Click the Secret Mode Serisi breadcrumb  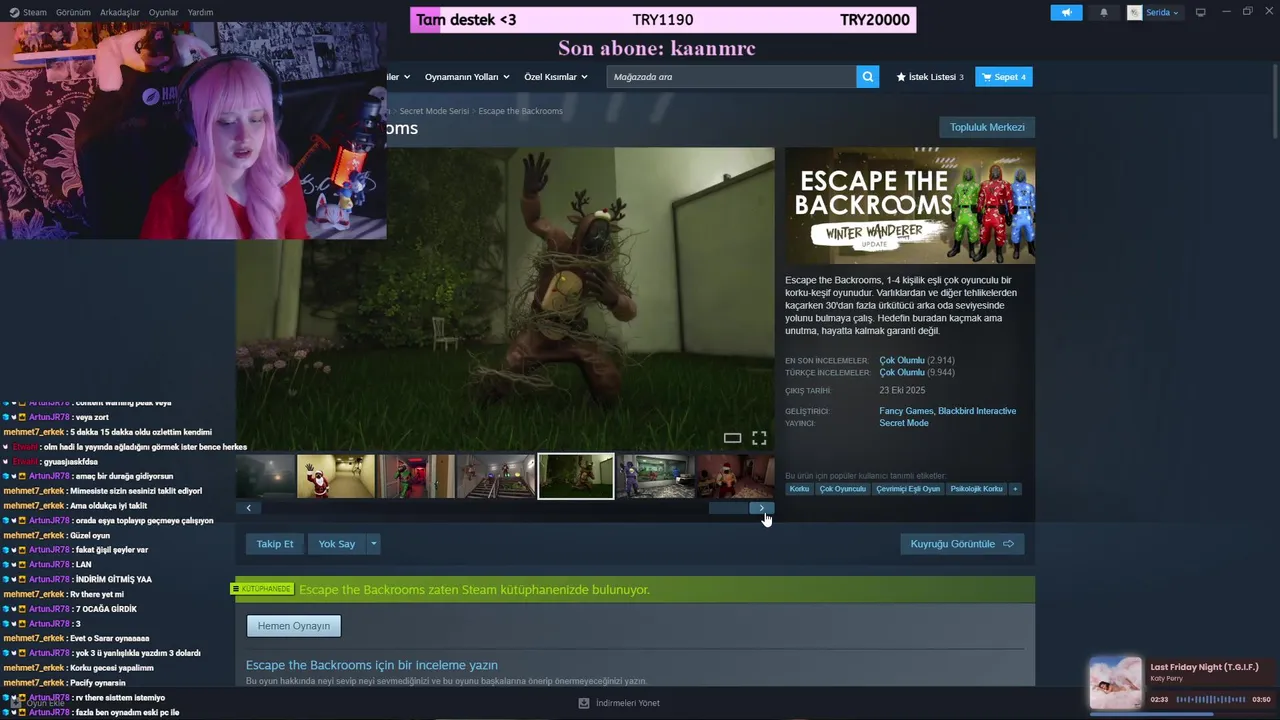click(434, 111)
